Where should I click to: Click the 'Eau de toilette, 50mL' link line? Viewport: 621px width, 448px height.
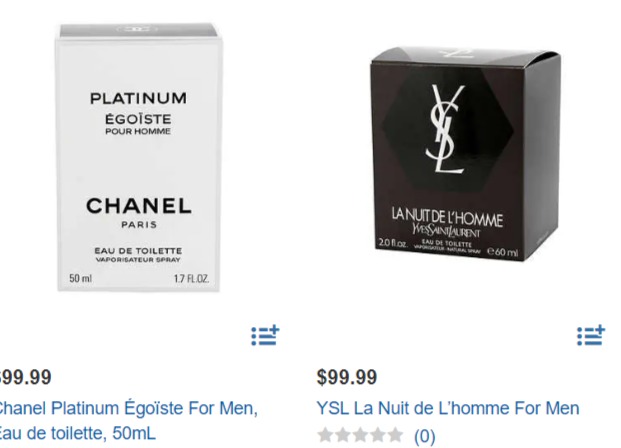pos(78,433)
